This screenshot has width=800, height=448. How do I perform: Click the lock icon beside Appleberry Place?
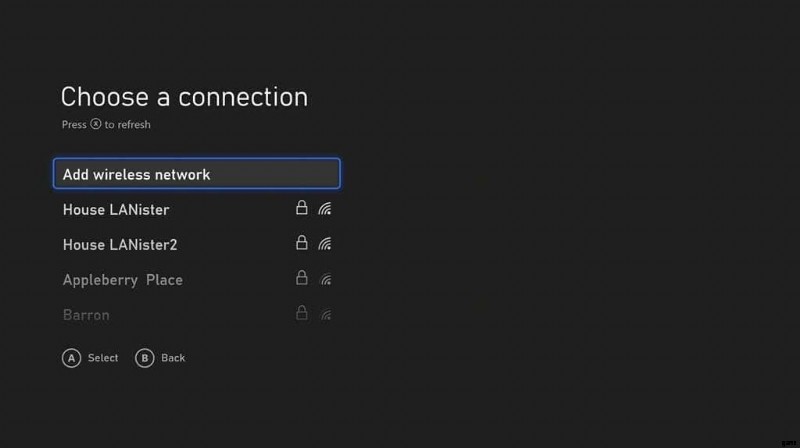302,278
